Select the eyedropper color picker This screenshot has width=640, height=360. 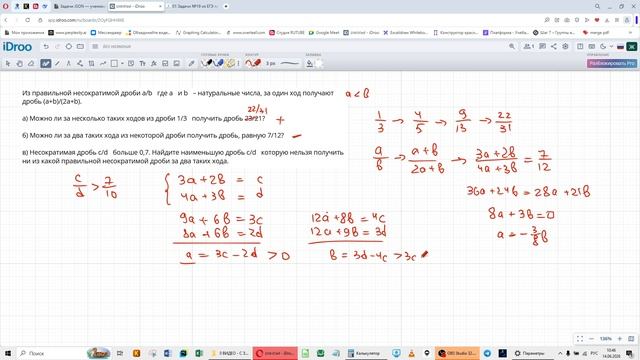[x=191, y=63]
